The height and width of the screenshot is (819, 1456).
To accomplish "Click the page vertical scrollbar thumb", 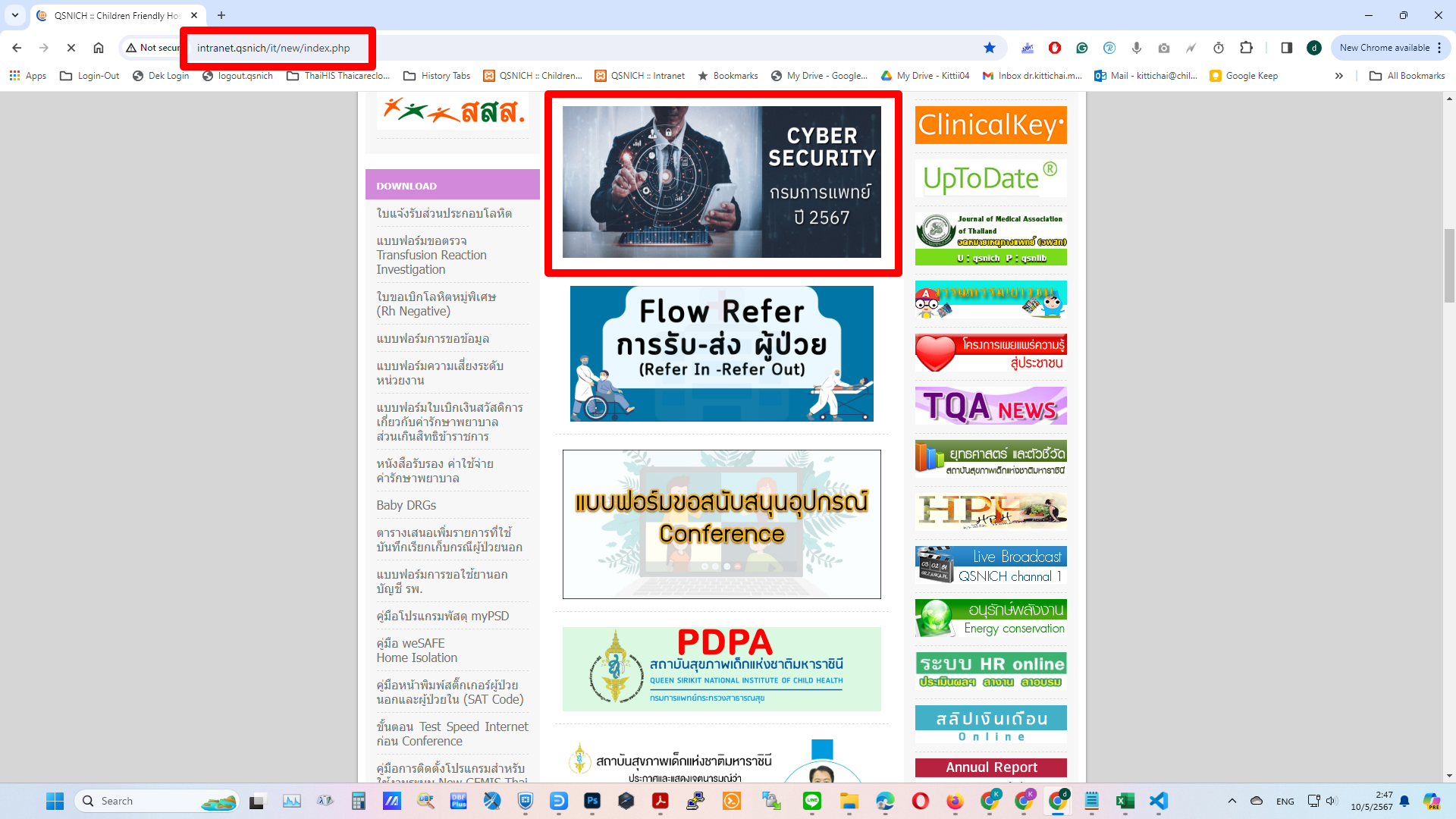I will click(x=1449, y=265).
